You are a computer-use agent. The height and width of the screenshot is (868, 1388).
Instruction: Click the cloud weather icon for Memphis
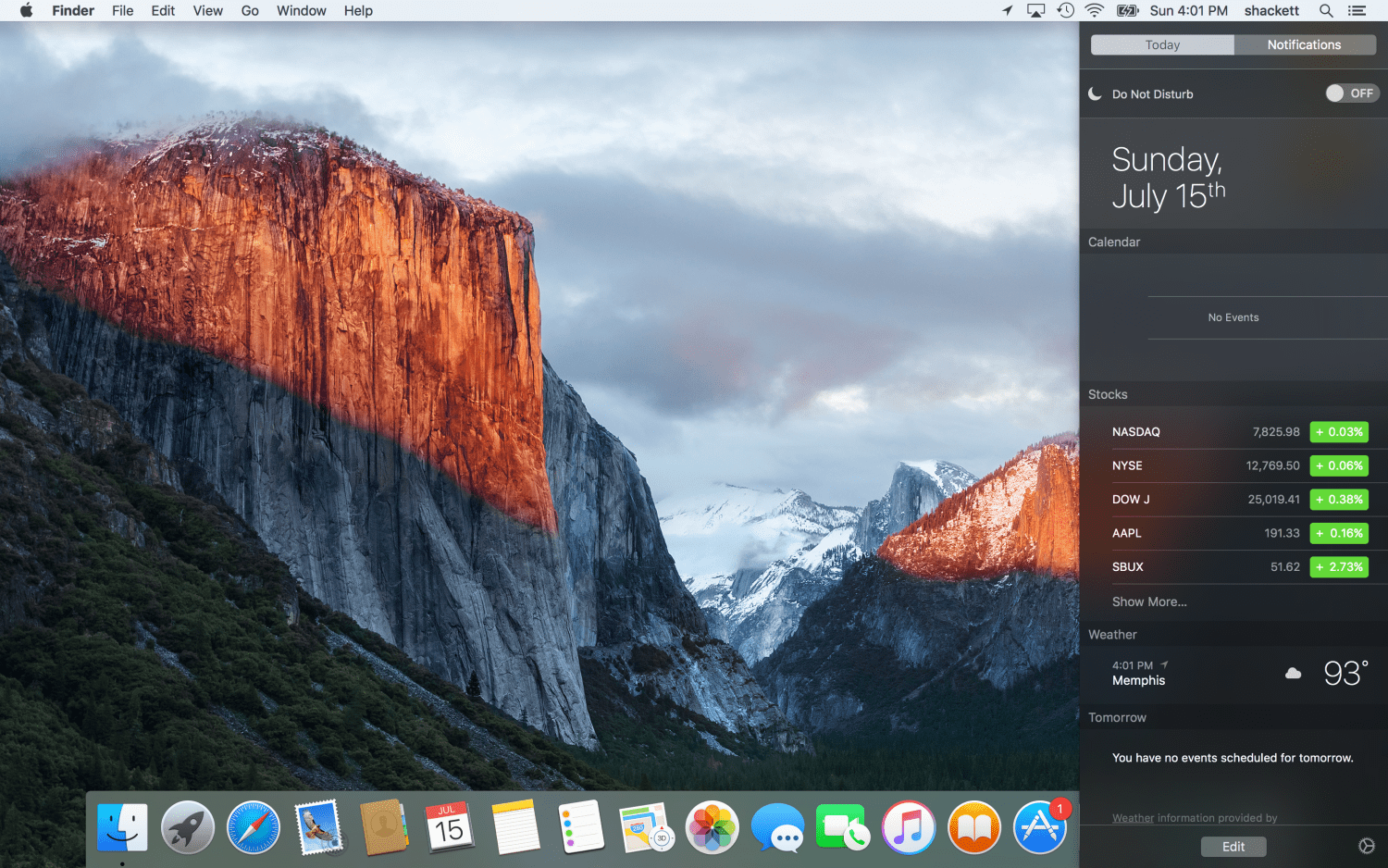1294,674
